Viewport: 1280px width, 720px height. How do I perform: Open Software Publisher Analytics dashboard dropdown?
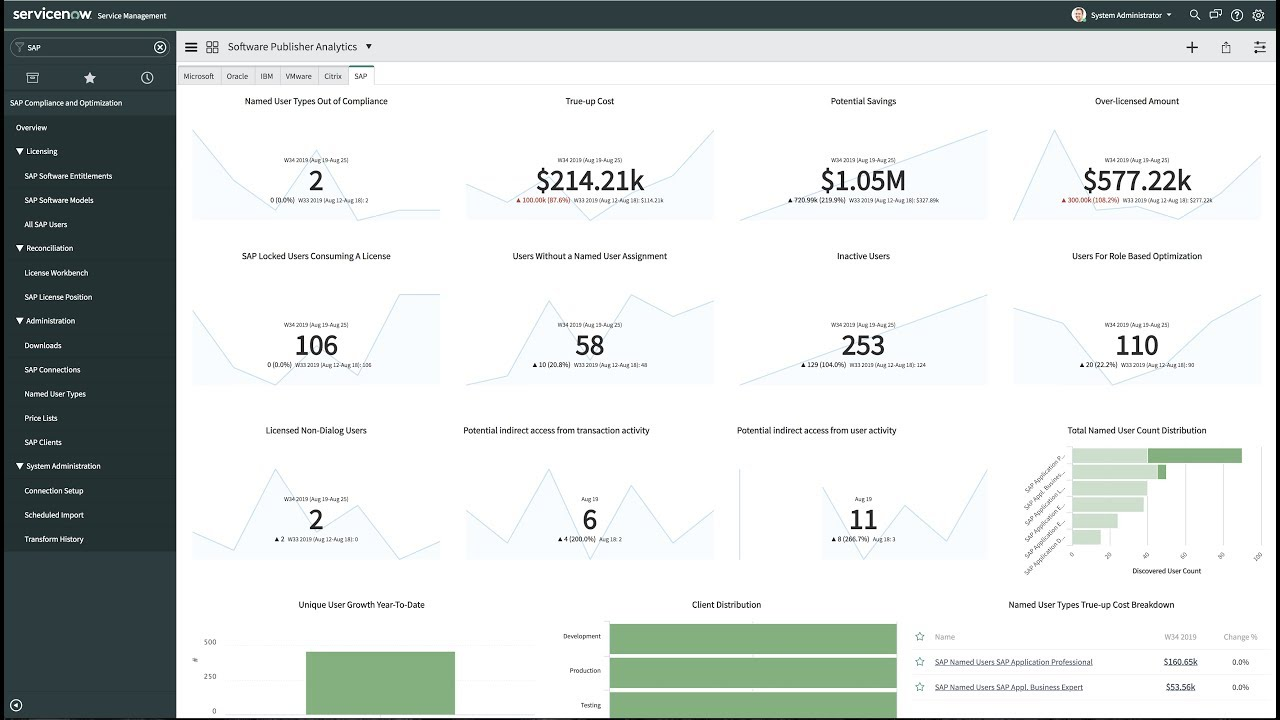(x=369, y=47)
